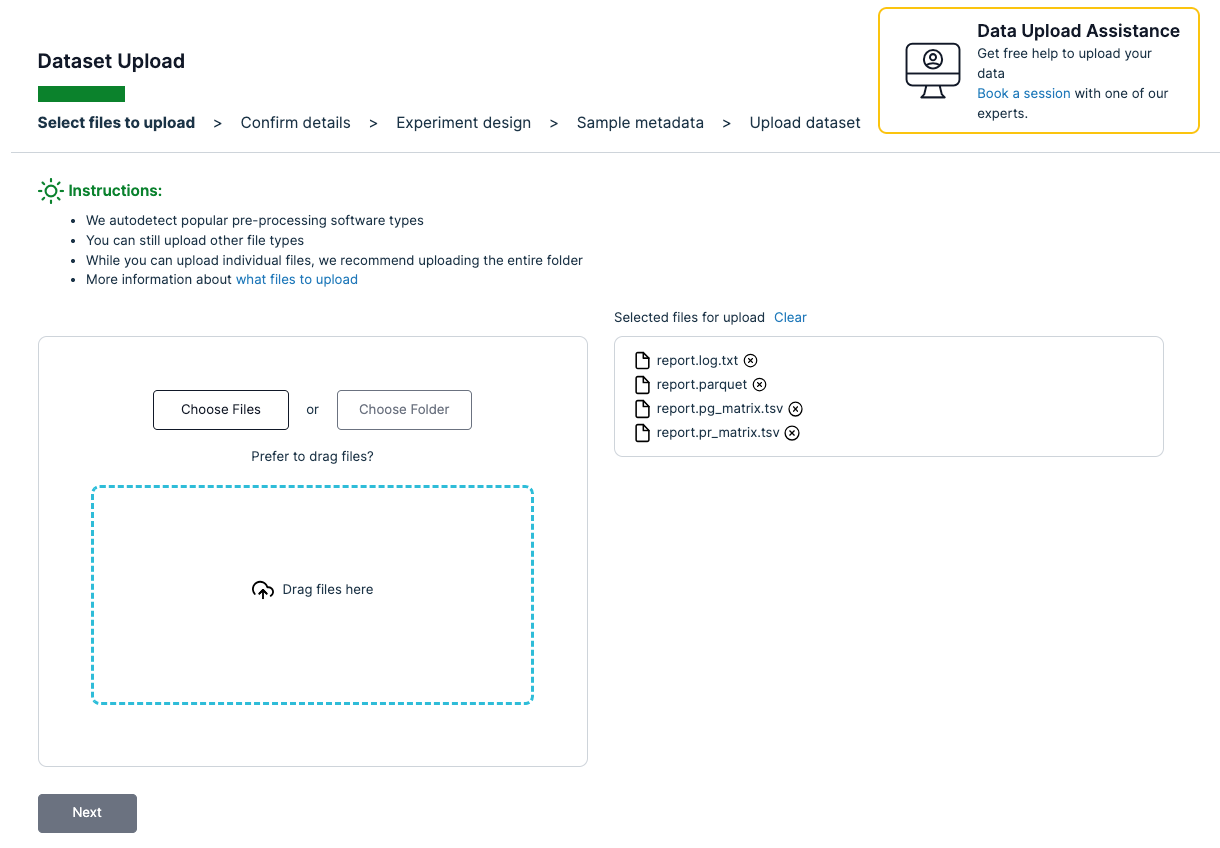Jump to Sample metadata step
This screenshot has height=848, width=1220.
click(x=640, y=123)
